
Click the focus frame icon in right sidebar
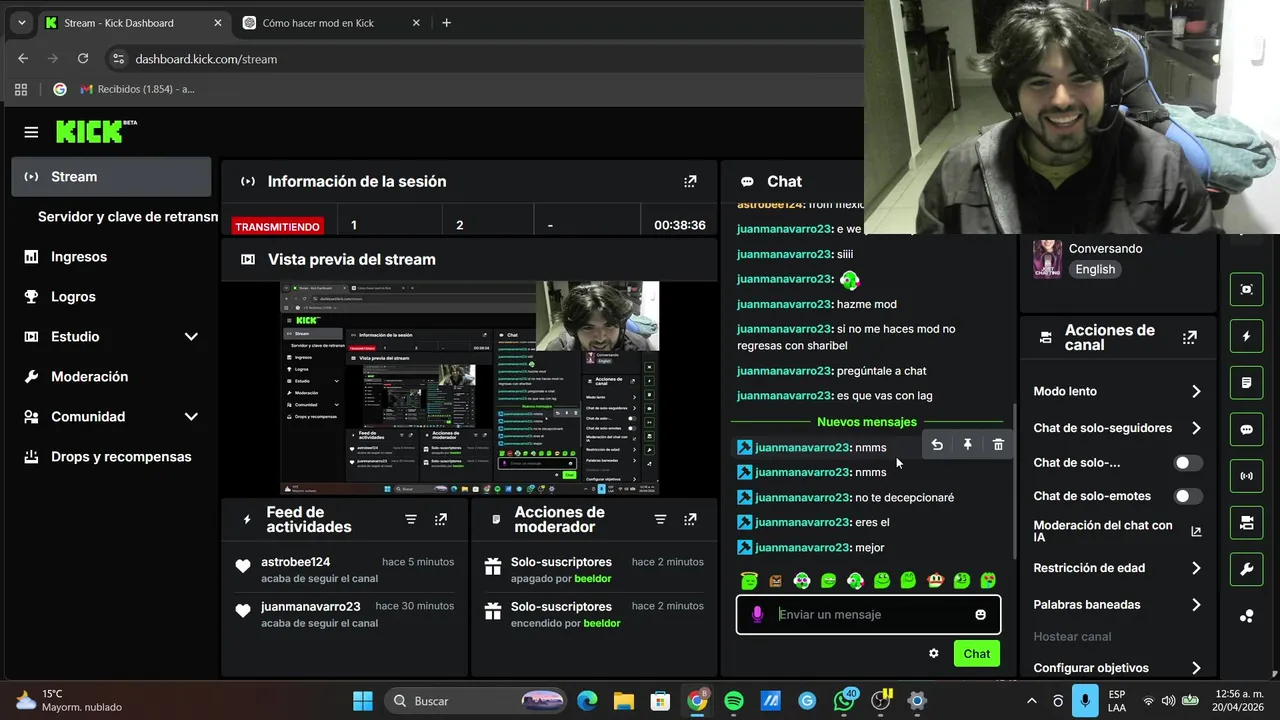click(1246, 289)
